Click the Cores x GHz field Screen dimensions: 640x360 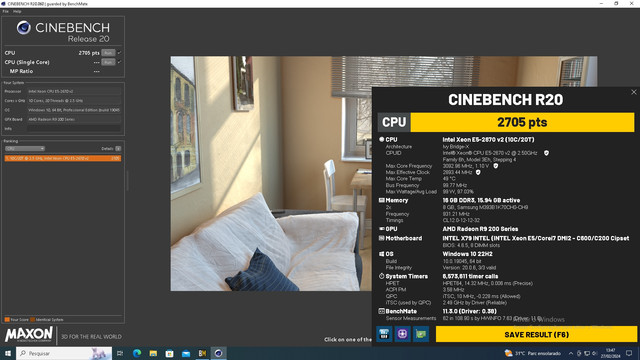pyautogui.click(x=74, y=100)
